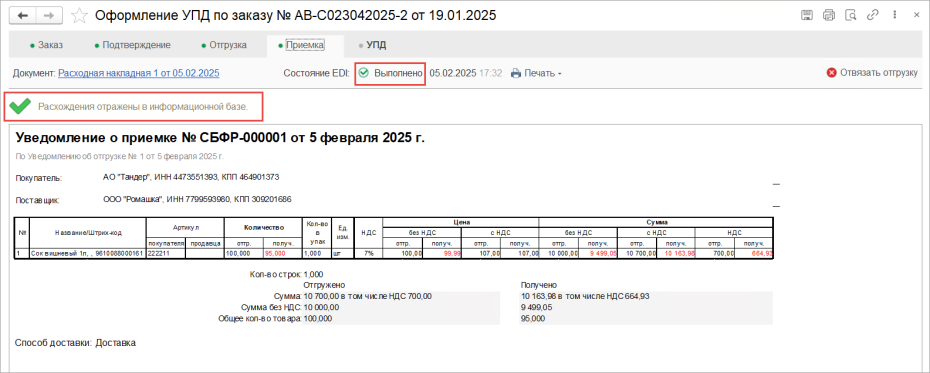Go forward with the right arrow button
Viewport: 930px width, 373px height.
point(49,16)
